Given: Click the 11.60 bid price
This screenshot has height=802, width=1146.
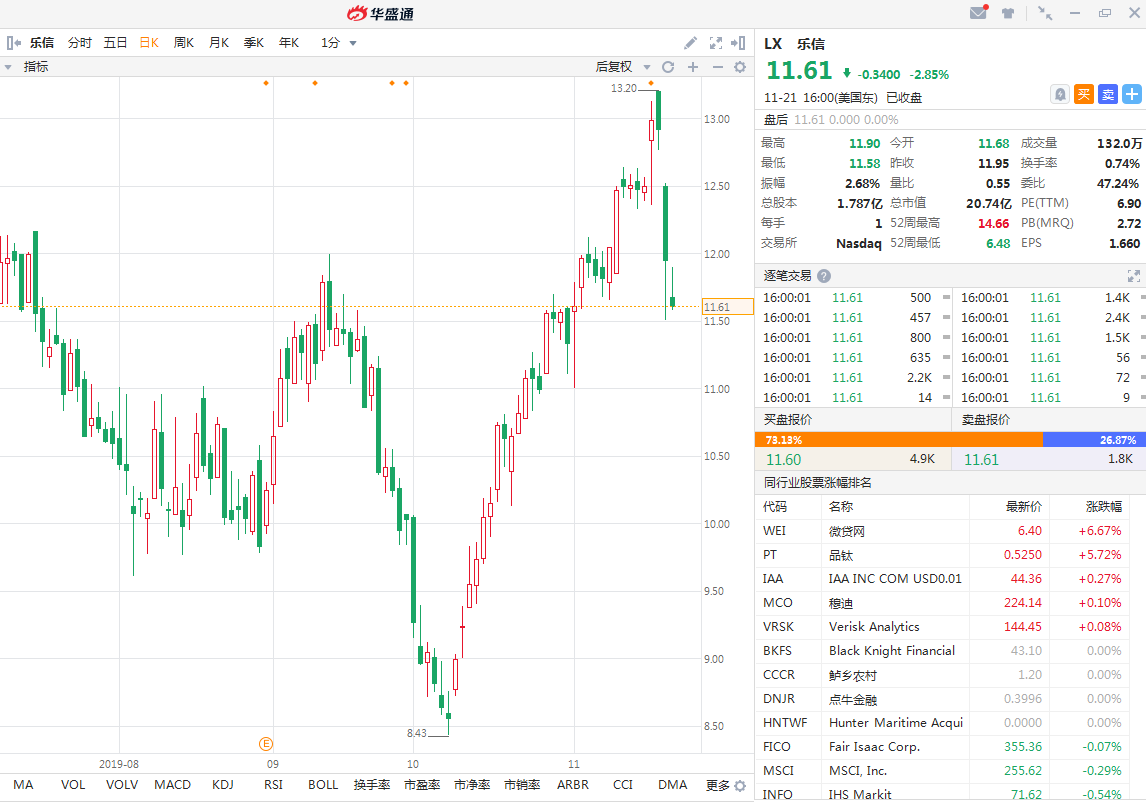Looking at the screenshot, I should tap(783, 460).
